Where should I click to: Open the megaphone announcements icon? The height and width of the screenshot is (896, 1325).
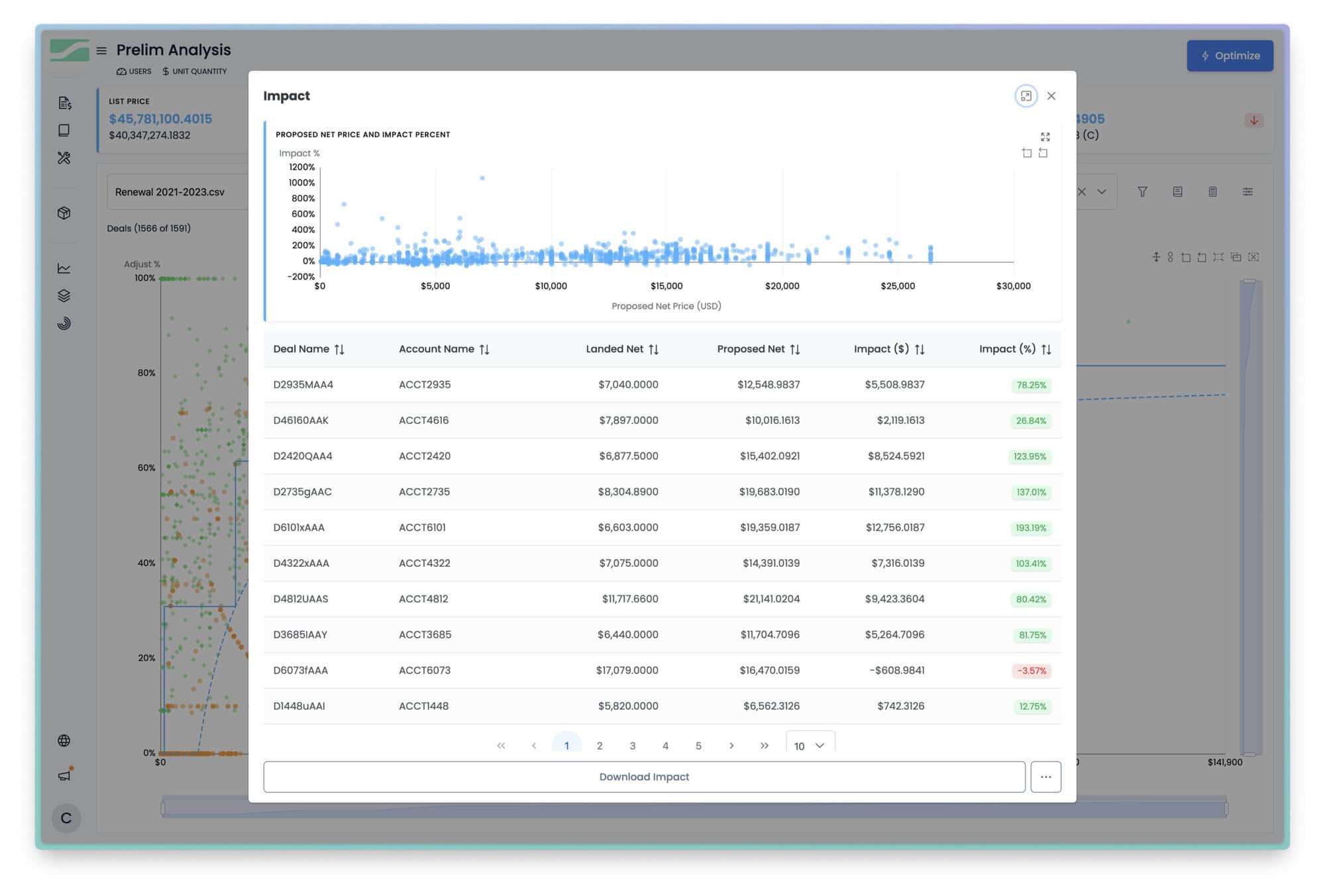(65, 774)
